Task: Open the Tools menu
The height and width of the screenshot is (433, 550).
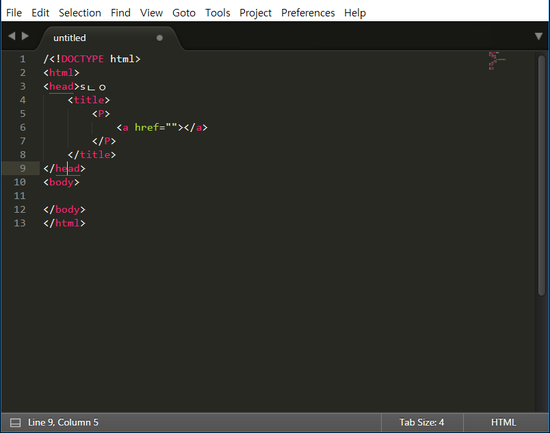Action: 218,13
